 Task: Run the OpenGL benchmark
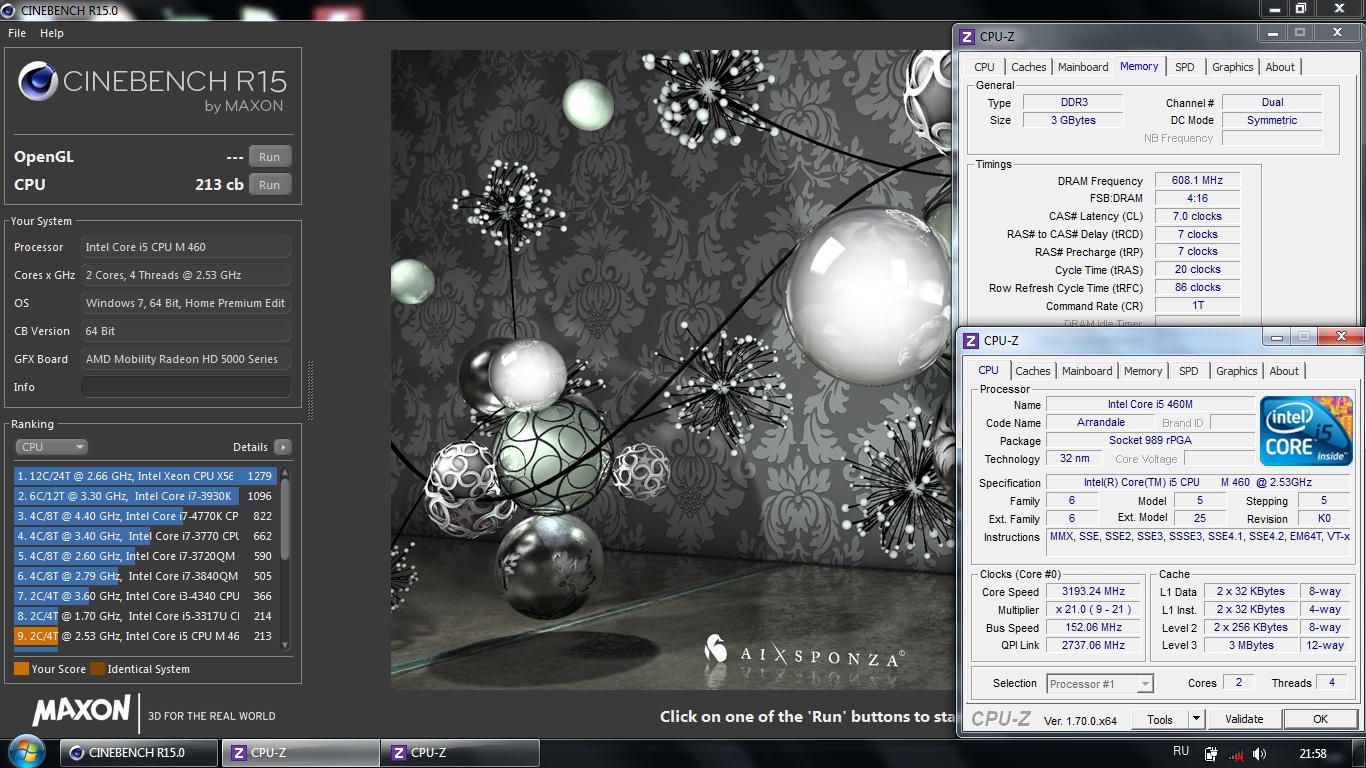(x=270, y=157)
